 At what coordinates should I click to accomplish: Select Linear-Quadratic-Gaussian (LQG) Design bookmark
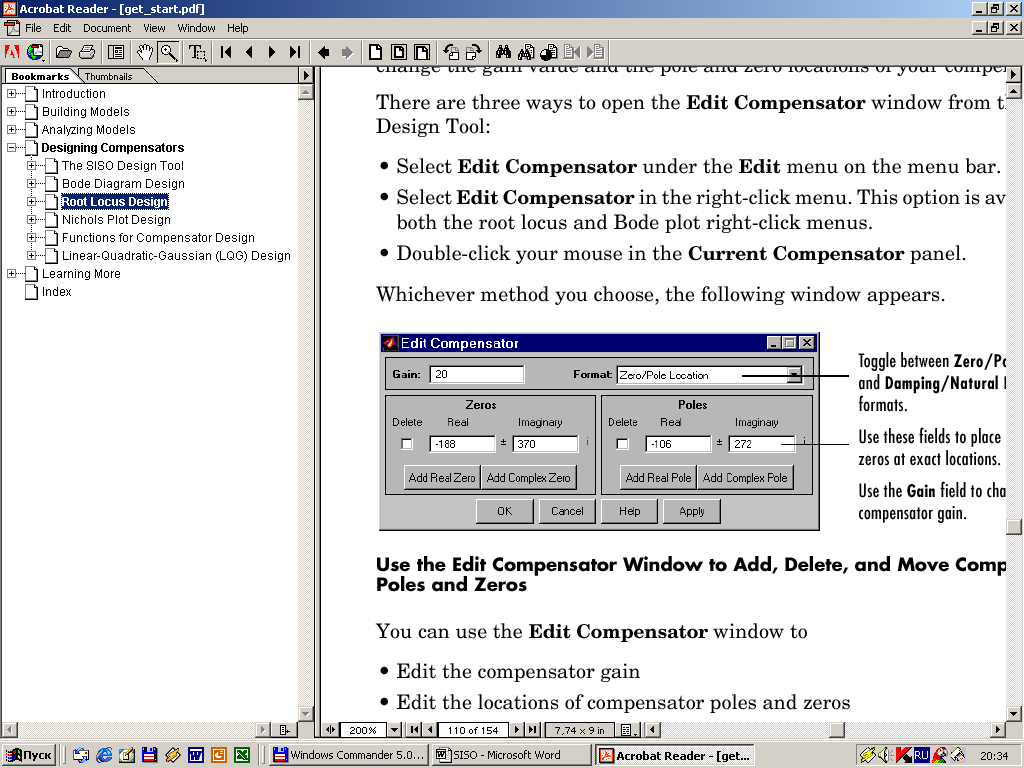tap(176, 256)
